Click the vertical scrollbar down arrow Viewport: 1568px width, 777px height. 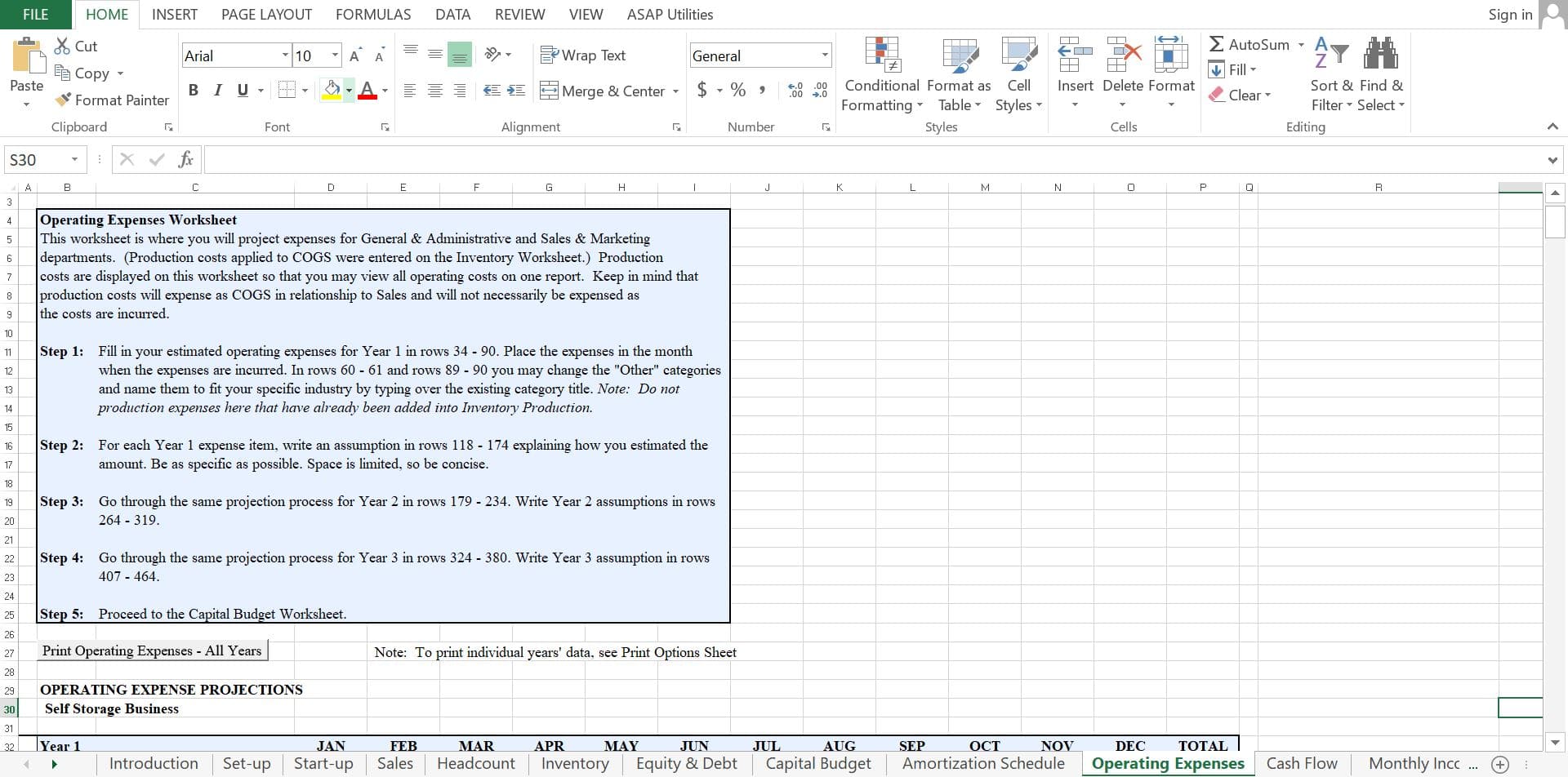(1555, 743)
